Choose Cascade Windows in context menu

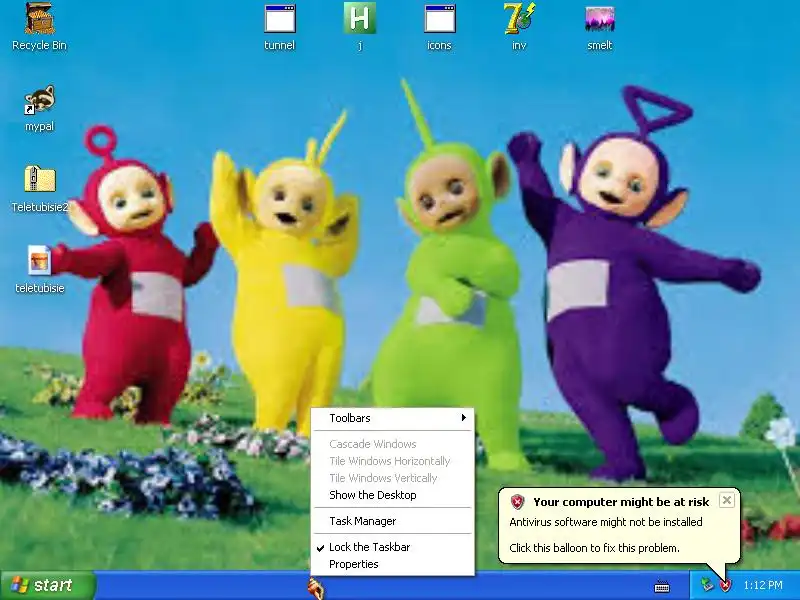point(392,444)
